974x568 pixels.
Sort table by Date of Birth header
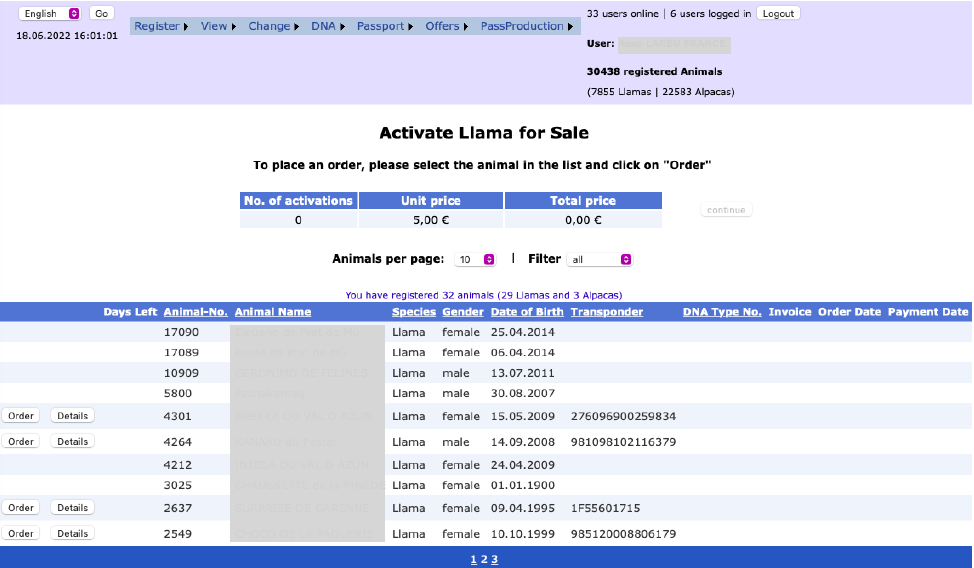tap(527, 312)
